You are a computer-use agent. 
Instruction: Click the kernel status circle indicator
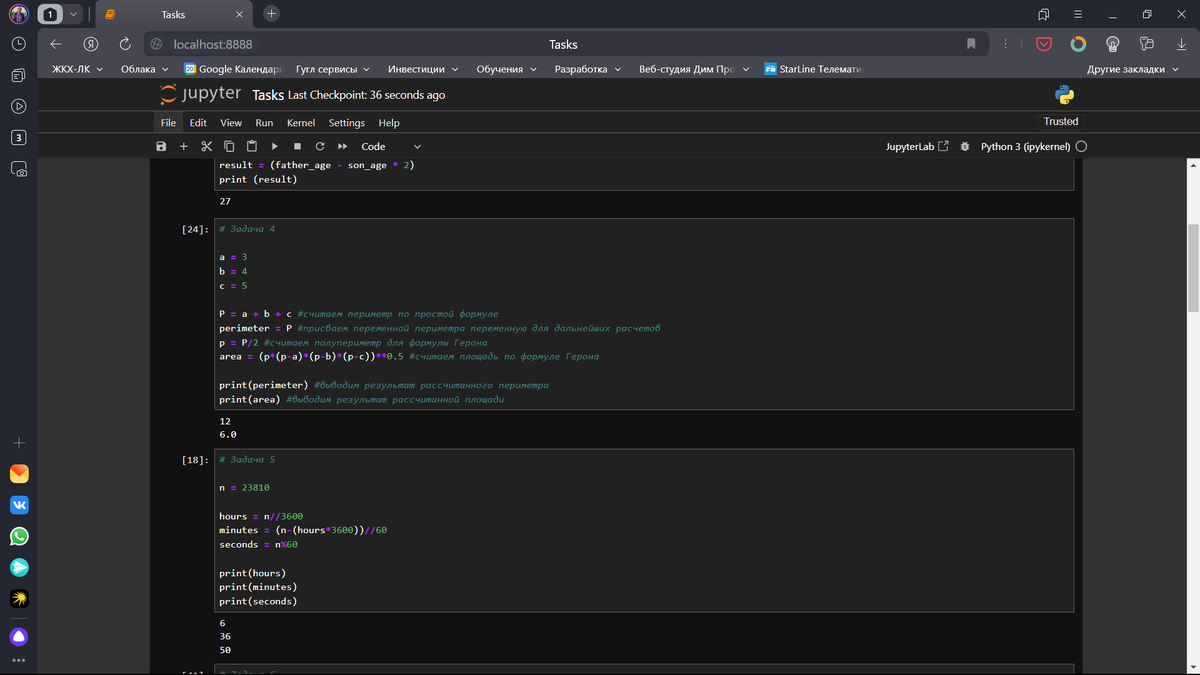click(1081, 146)
